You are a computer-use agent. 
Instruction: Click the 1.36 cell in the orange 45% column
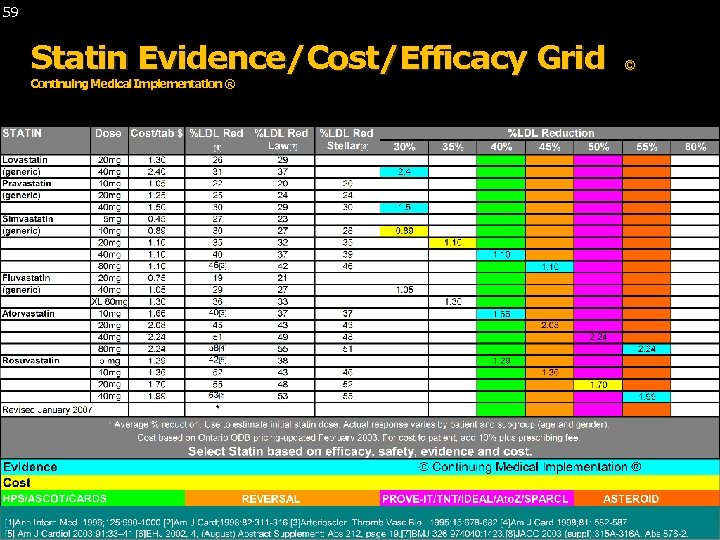[x=550, y=372]
